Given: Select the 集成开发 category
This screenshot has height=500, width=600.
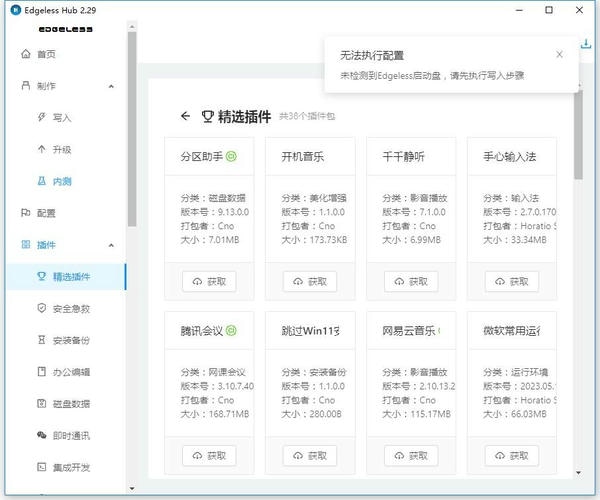Looking at the screenshot, I should [x=66, y=467].
